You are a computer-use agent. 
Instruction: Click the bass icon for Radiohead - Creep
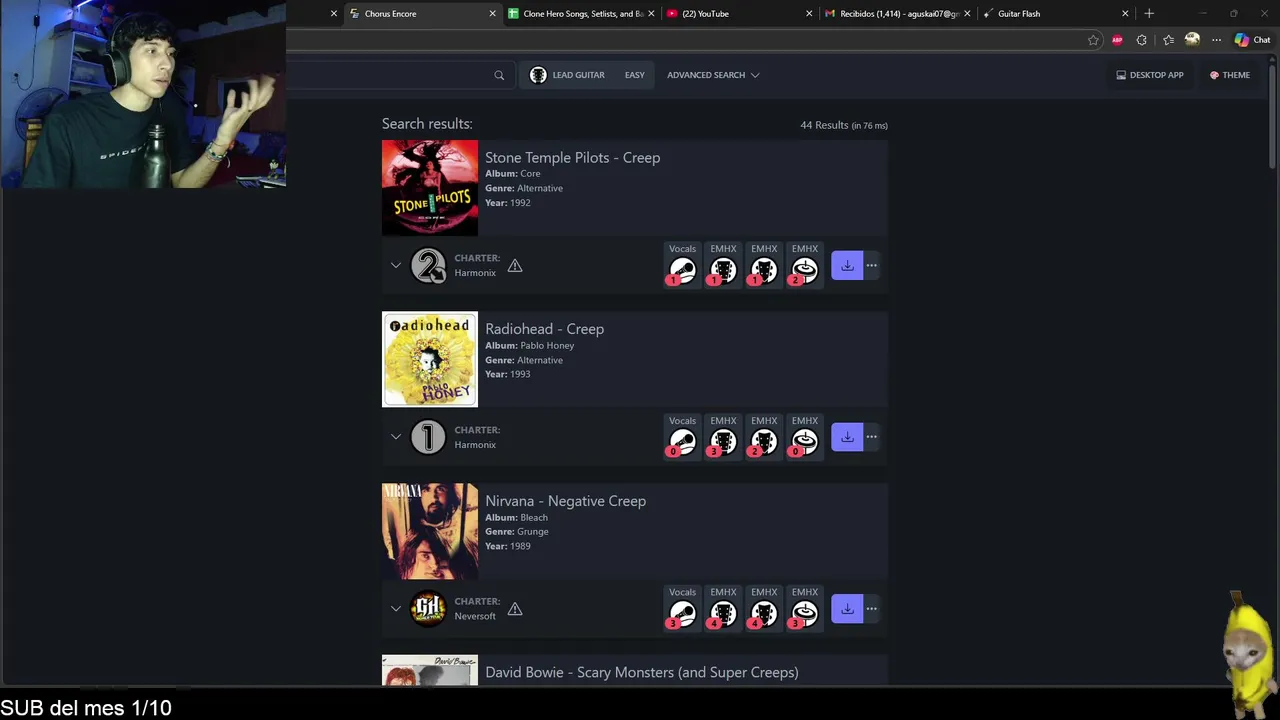(764, 442)
